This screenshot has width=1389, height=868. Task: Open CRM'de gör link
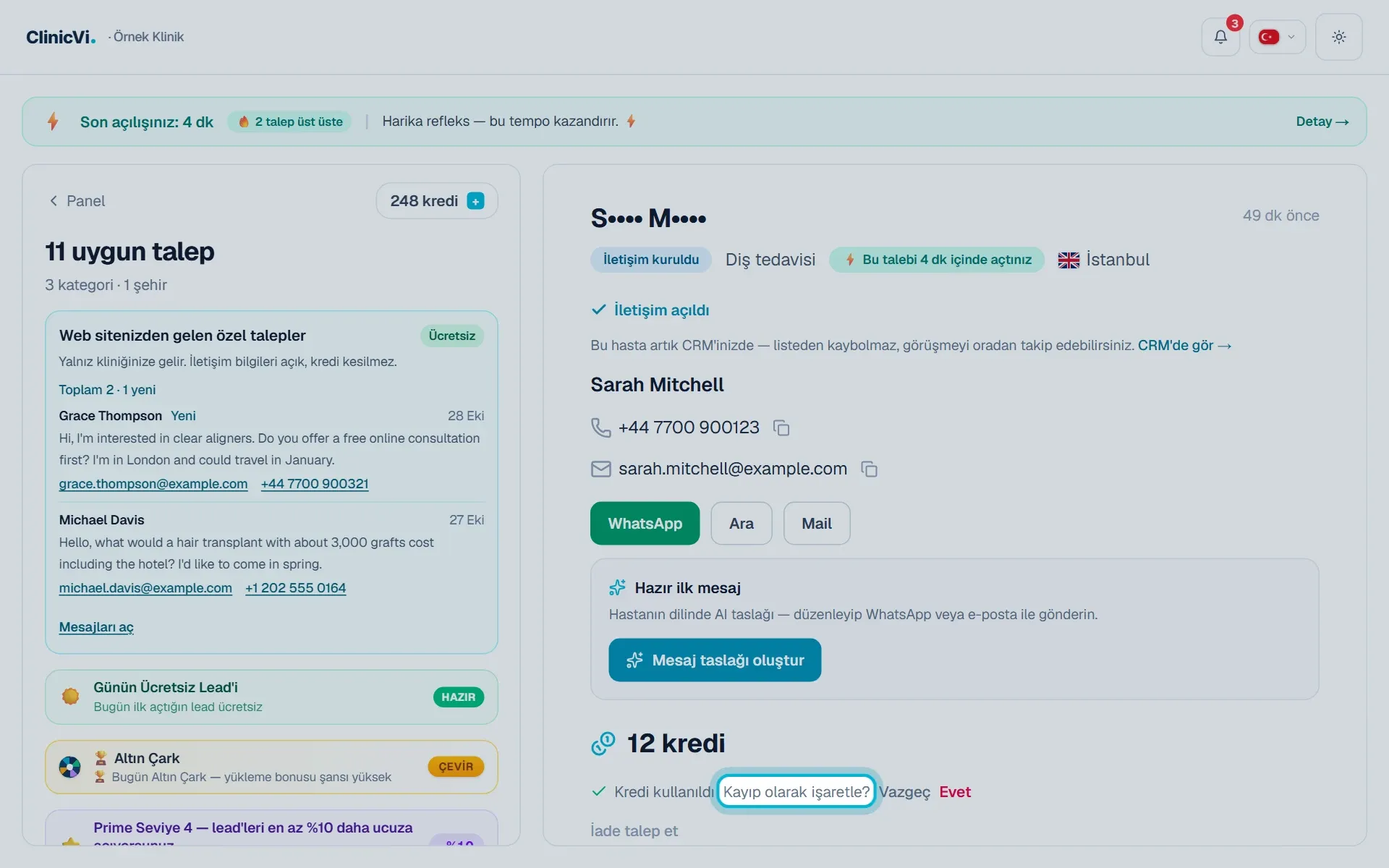pos(1184,346)
